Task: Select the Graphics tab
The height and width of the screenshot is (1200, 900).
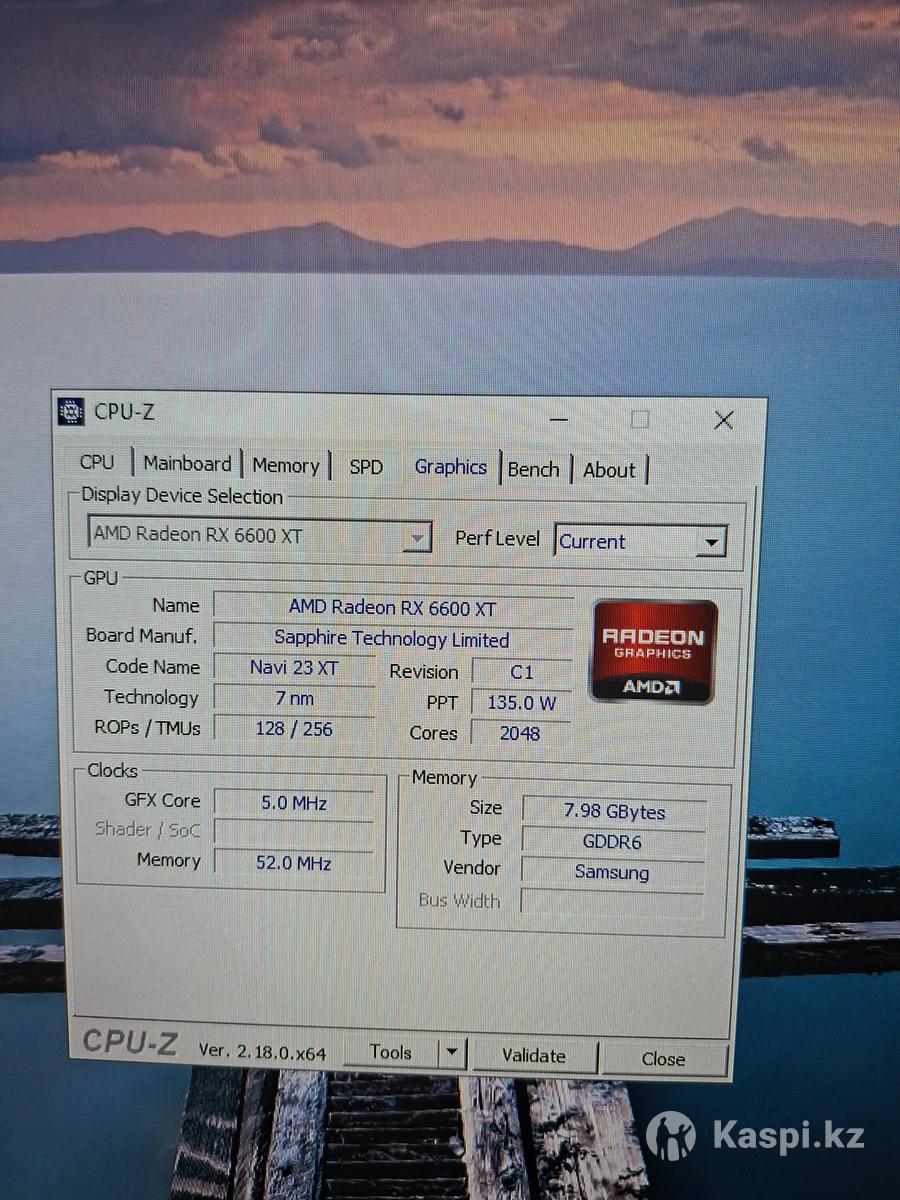Action: (450, 467)
